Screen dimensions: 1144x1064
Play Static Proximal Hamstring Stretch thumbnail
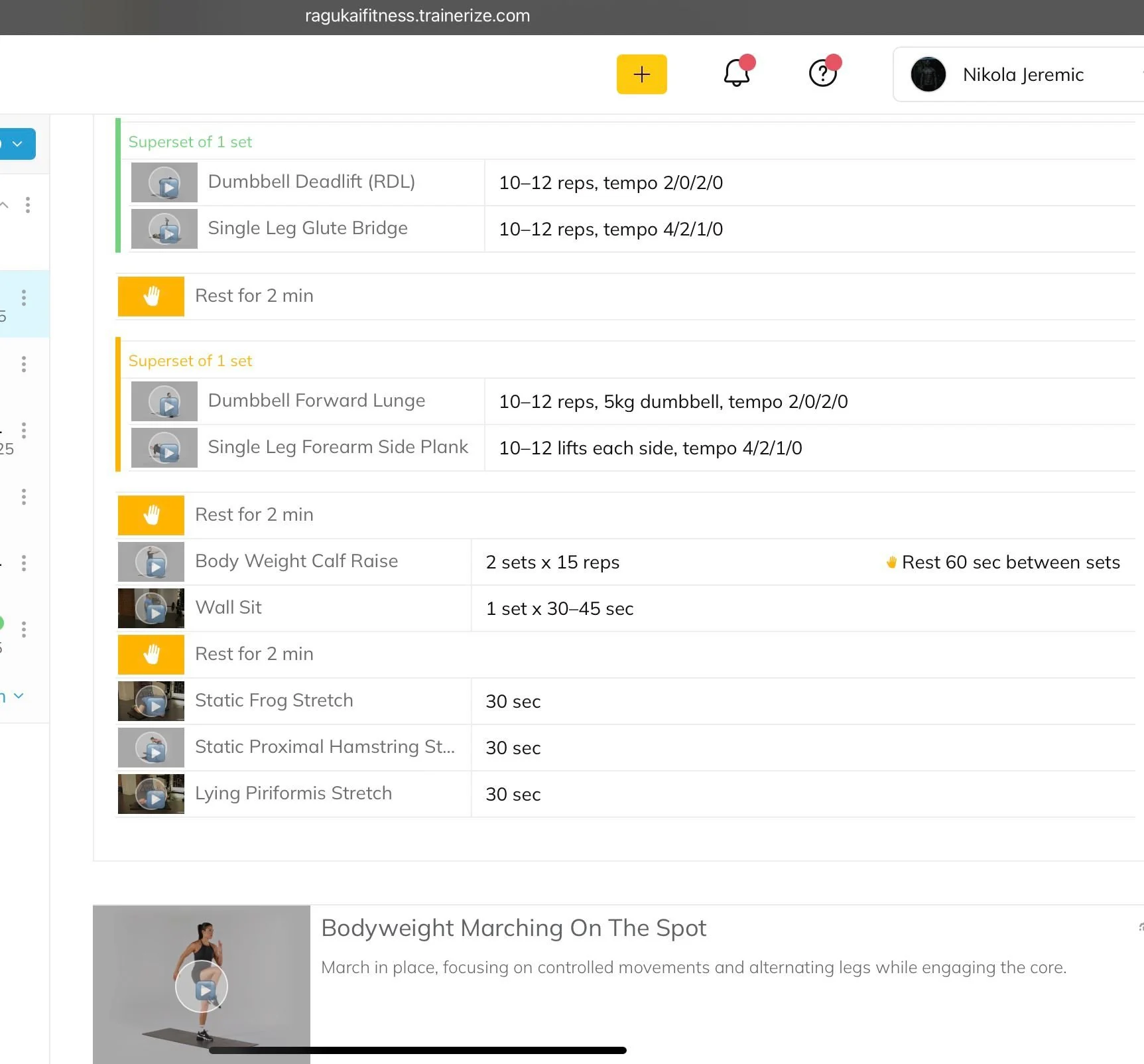tap(151, 748)
